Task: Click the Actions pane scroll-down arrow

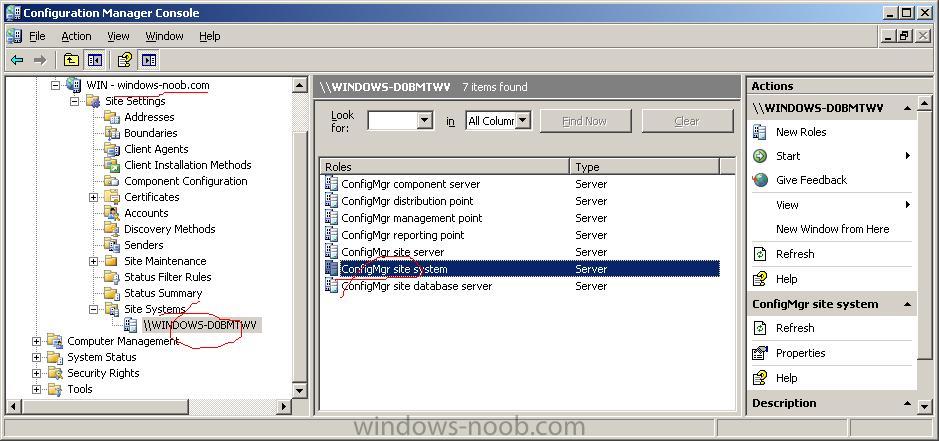Action: (x=925, y=406)
